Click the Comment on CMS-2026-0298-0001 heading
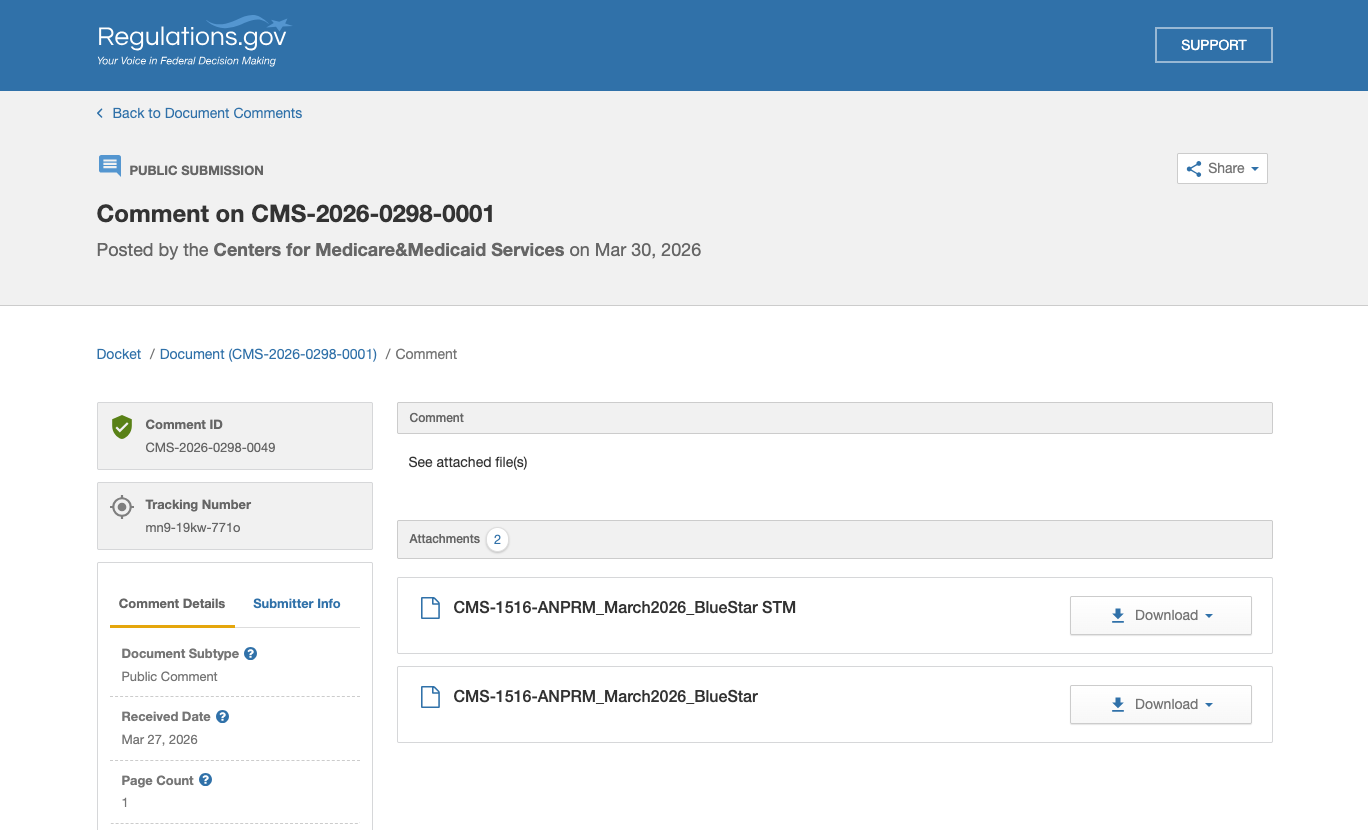 click(295, 214)
